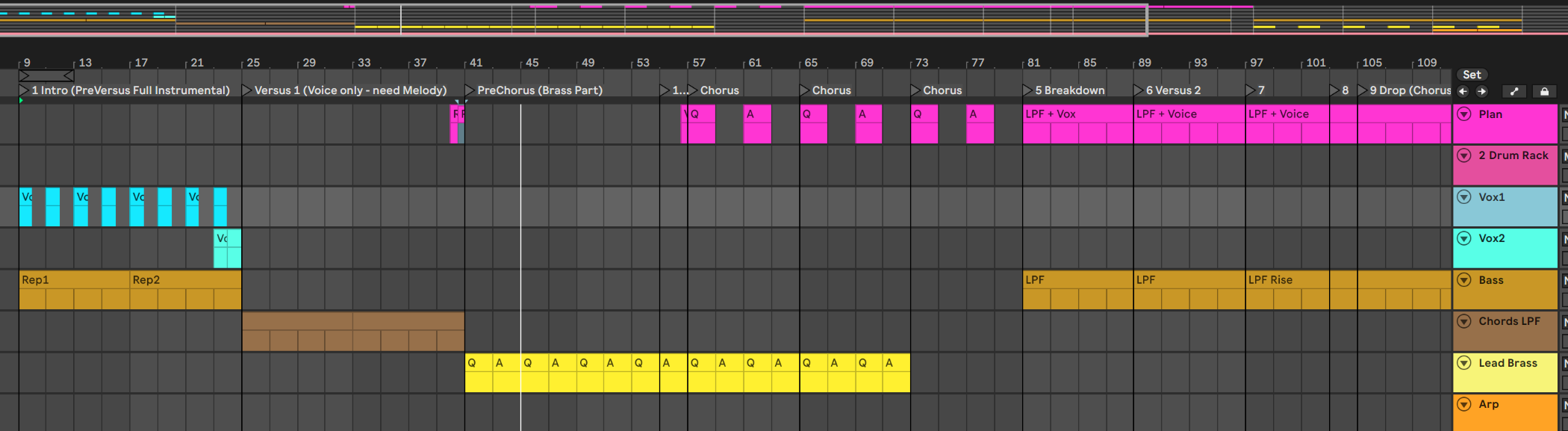Collapse the Plan track with its arrow
The width and height of the screenshot is (1568, 431).
point(1464,114)
